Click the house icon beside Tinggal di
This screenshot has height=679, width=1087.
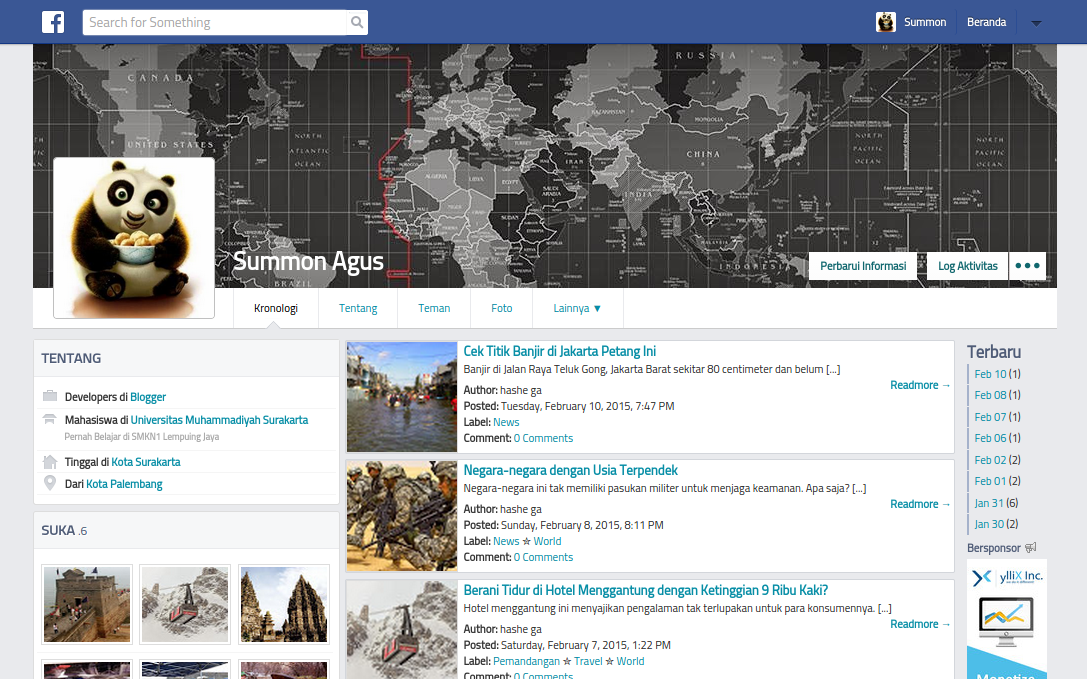(x=50, y=461)
